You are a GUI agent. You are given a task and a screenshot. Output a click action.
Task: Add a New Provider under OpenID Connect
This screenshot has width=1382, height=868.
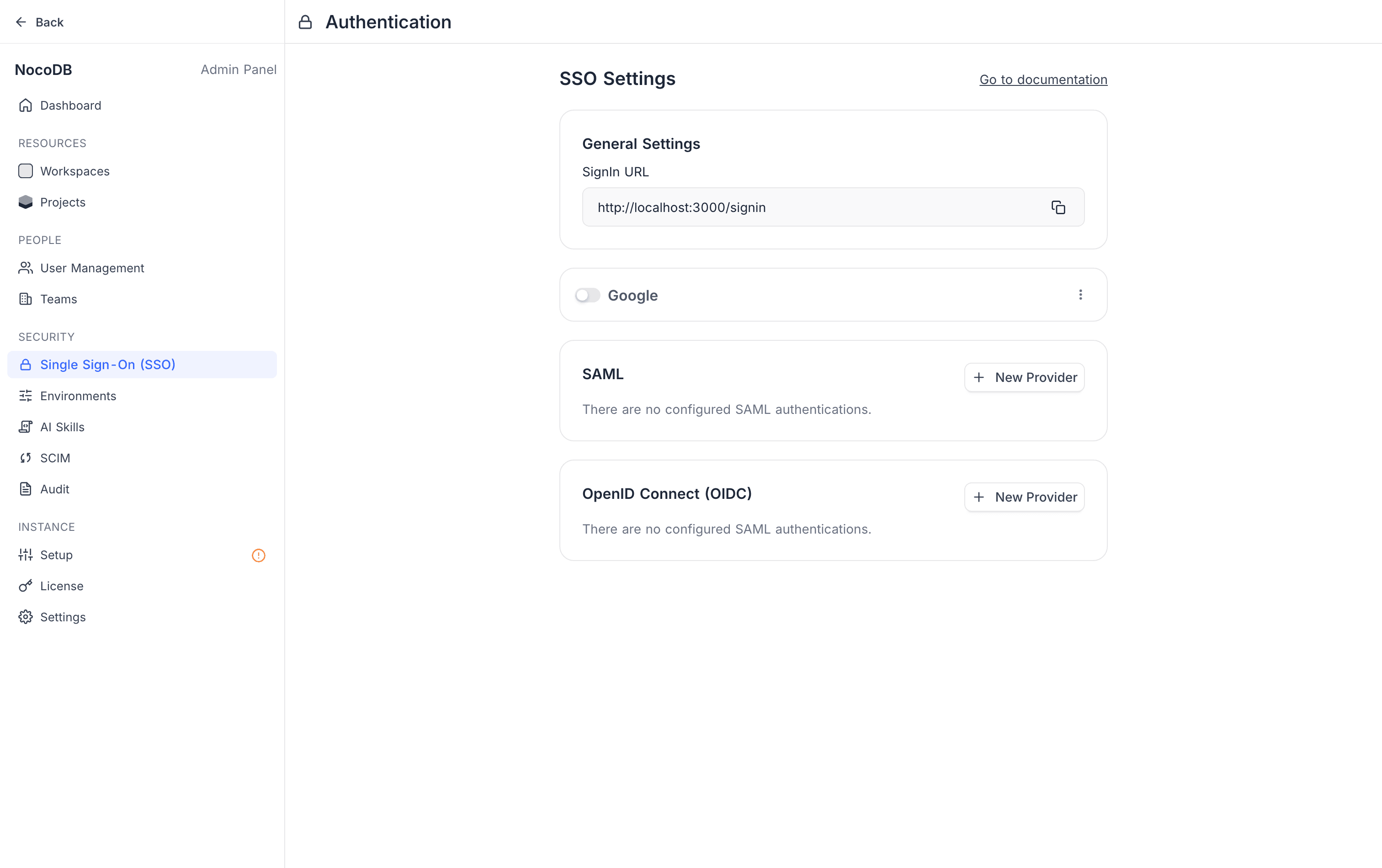click(x=1024, y=498)
